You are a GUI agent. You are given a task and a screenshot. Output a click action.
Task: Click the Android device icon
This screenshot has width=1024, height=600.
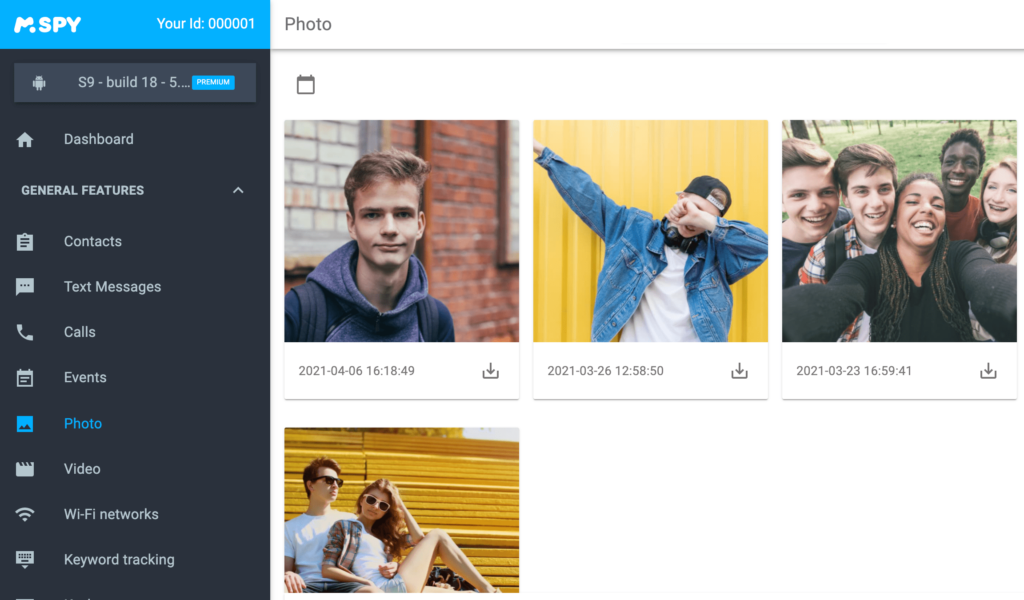point(39,83)
